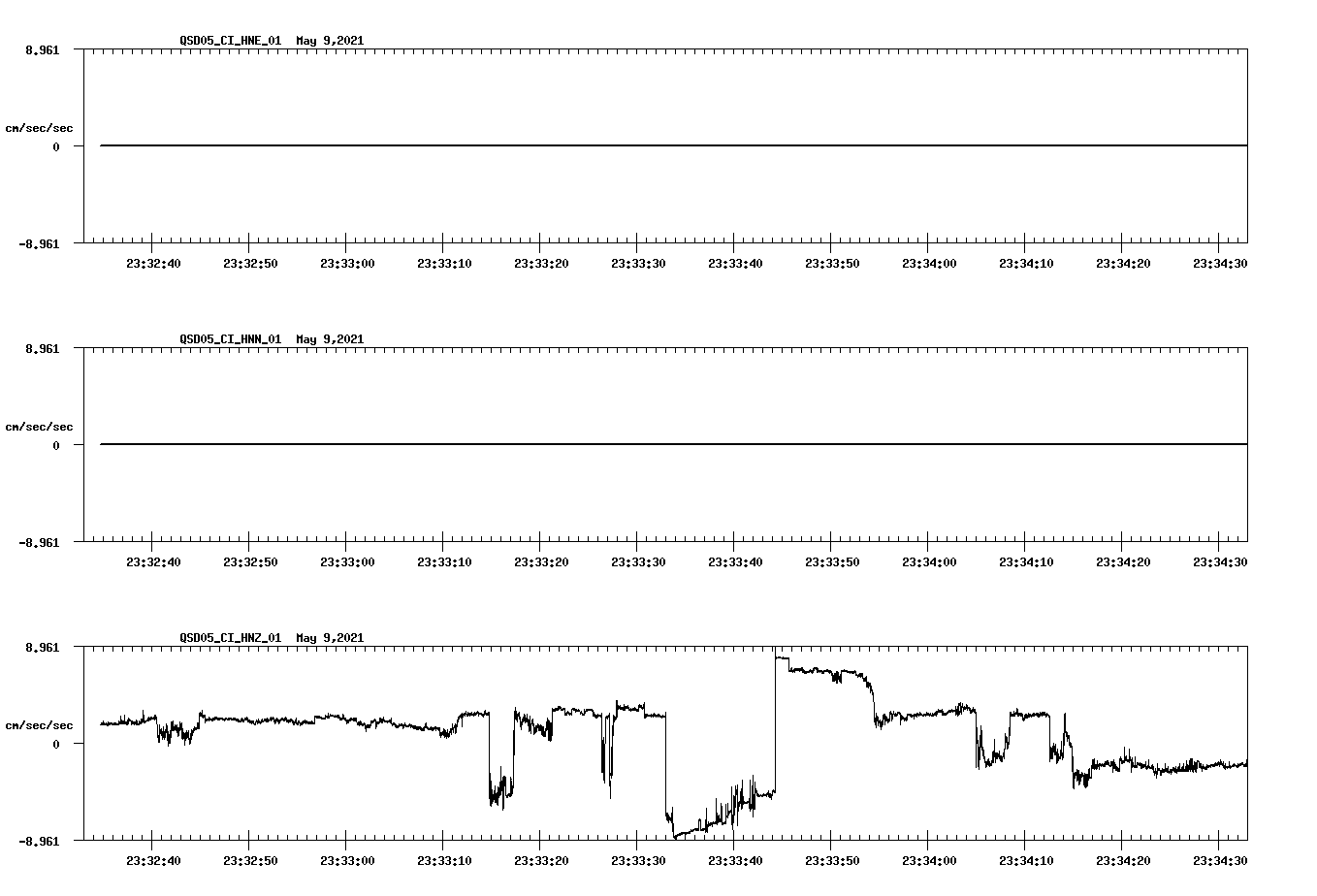Click the May 9,2021 text on the HNZ plot
This screenshot has height=896, width=1317.
tap(330, 638)
